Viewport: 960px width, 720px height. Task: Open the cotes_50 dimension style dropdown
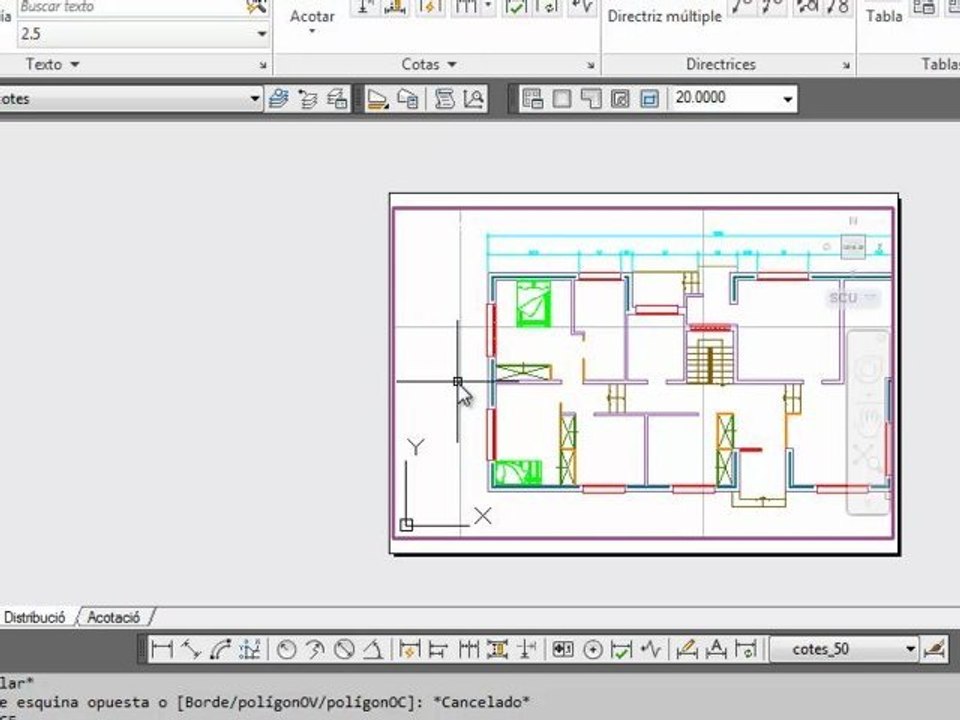910,649
